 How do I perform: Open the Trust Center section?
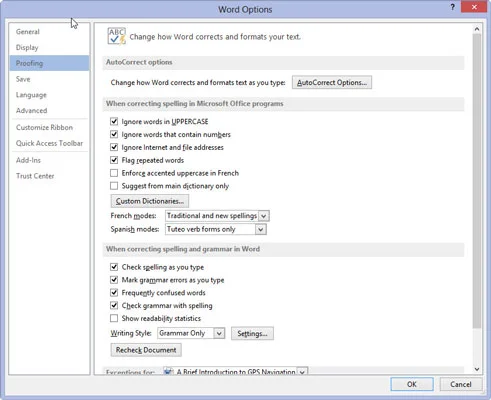pos(35,176)
